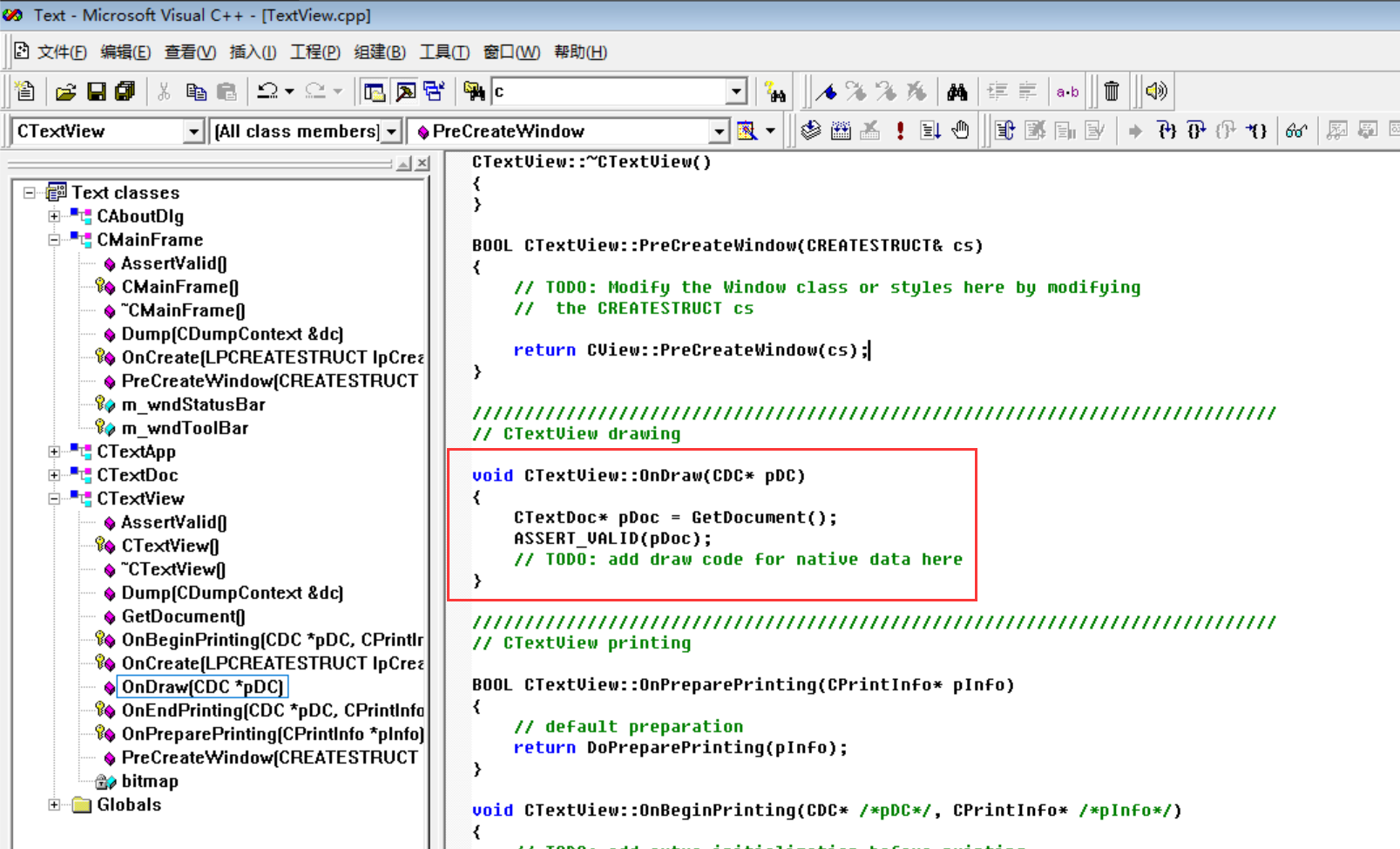Open the Window List icon
This screenshot has width=1400, height=849.
coord(434,91)
